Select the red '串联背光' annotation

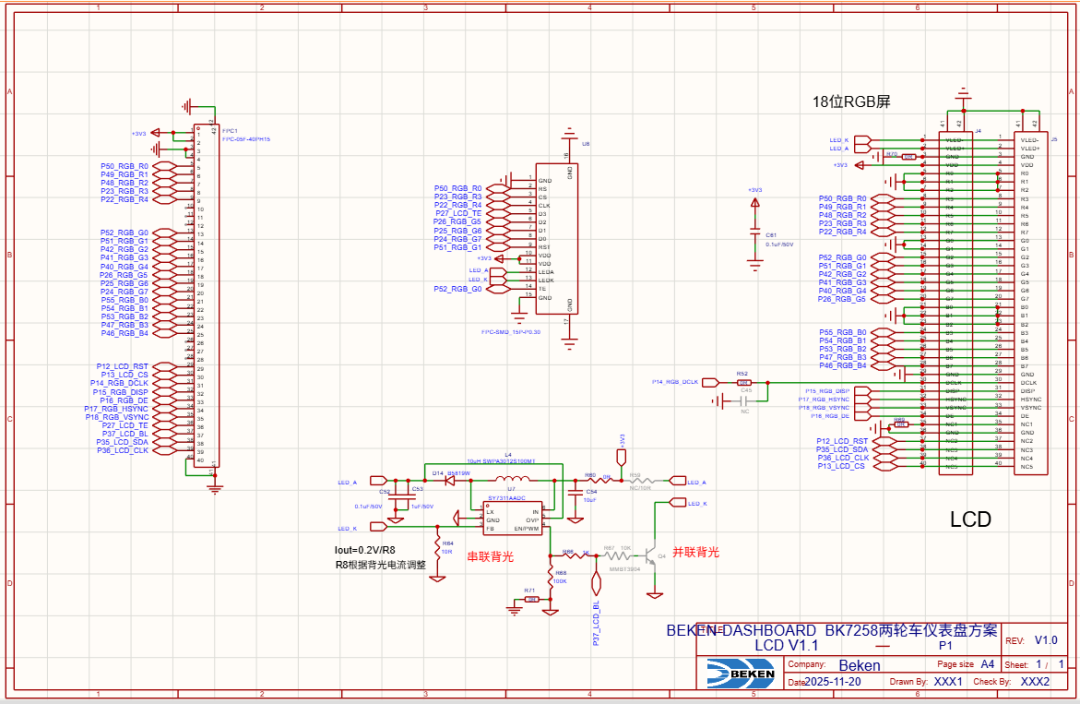coord(490,557)
